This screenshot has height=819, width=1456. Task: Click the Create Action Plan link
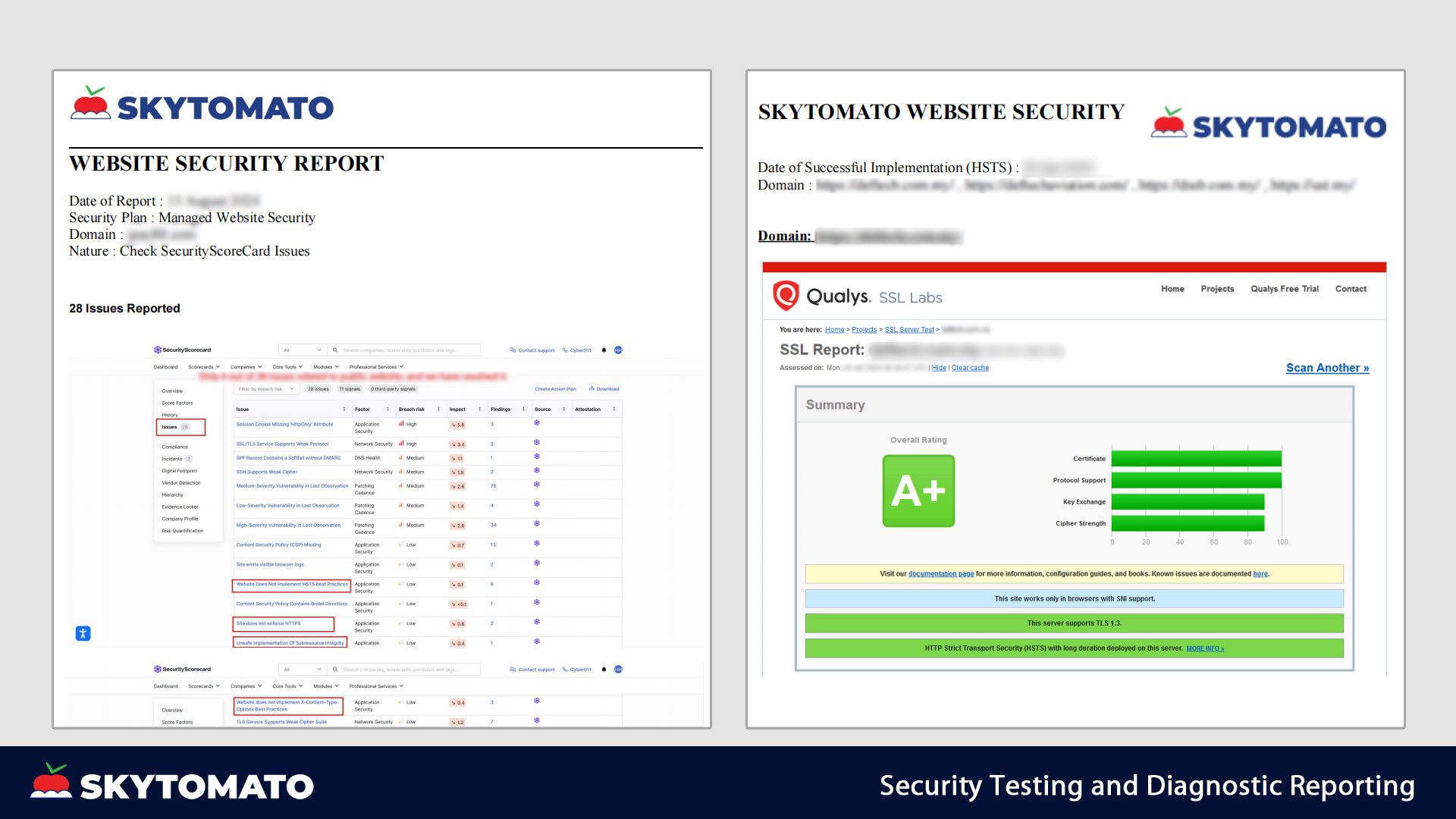coord(555,389)
